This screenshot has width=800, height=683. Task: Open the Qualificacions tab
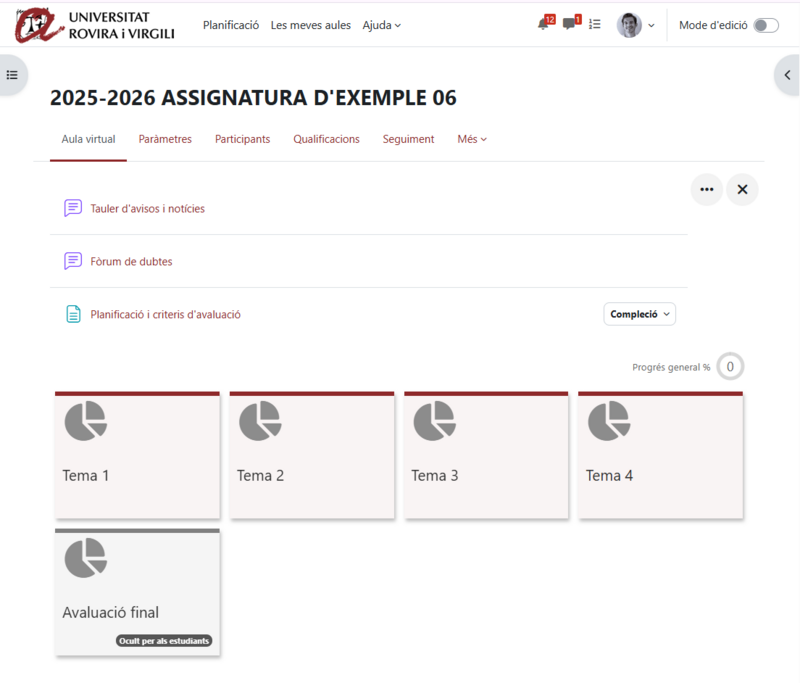coord(326,139)
